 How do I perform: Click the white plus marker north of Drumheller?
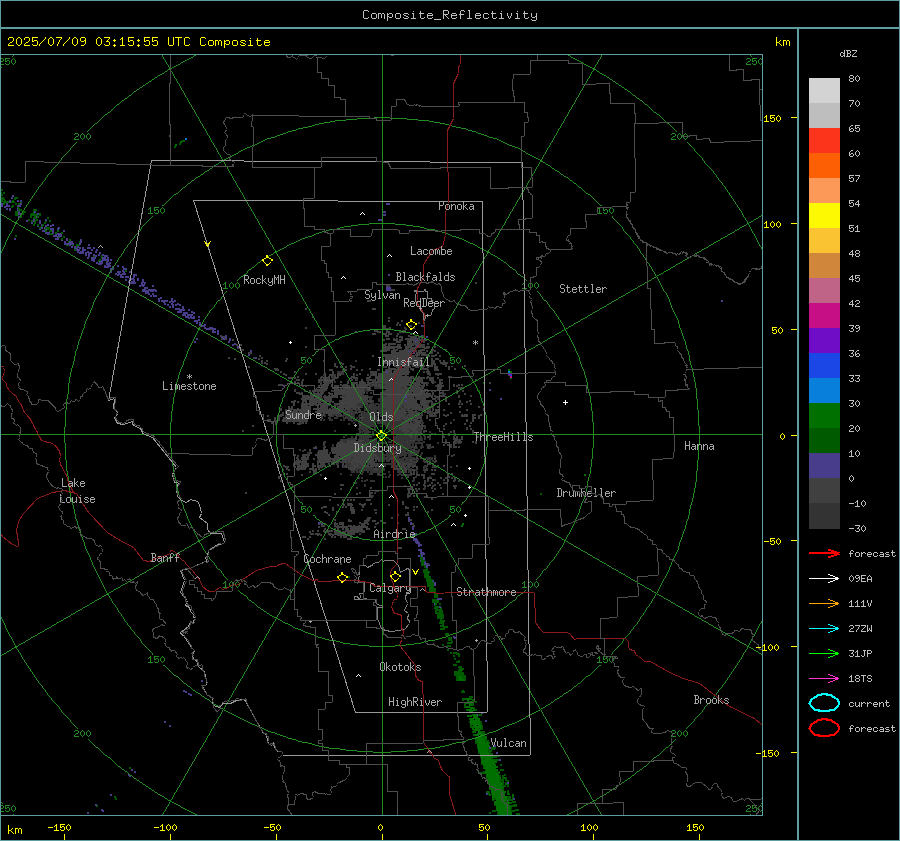click(x=565, y=402)
